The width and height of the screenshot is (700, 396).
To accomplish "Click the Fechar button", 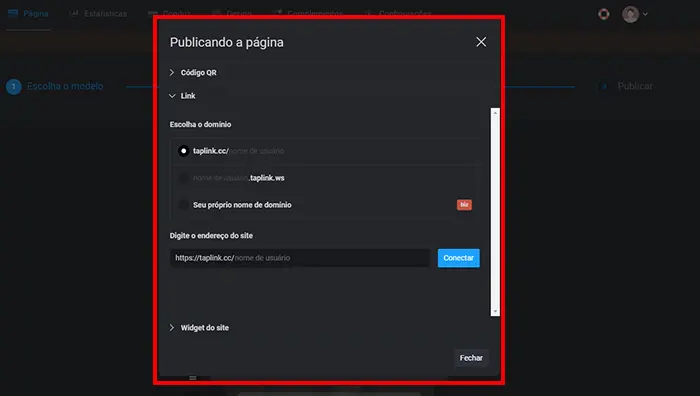I will [x=471, y=358].
